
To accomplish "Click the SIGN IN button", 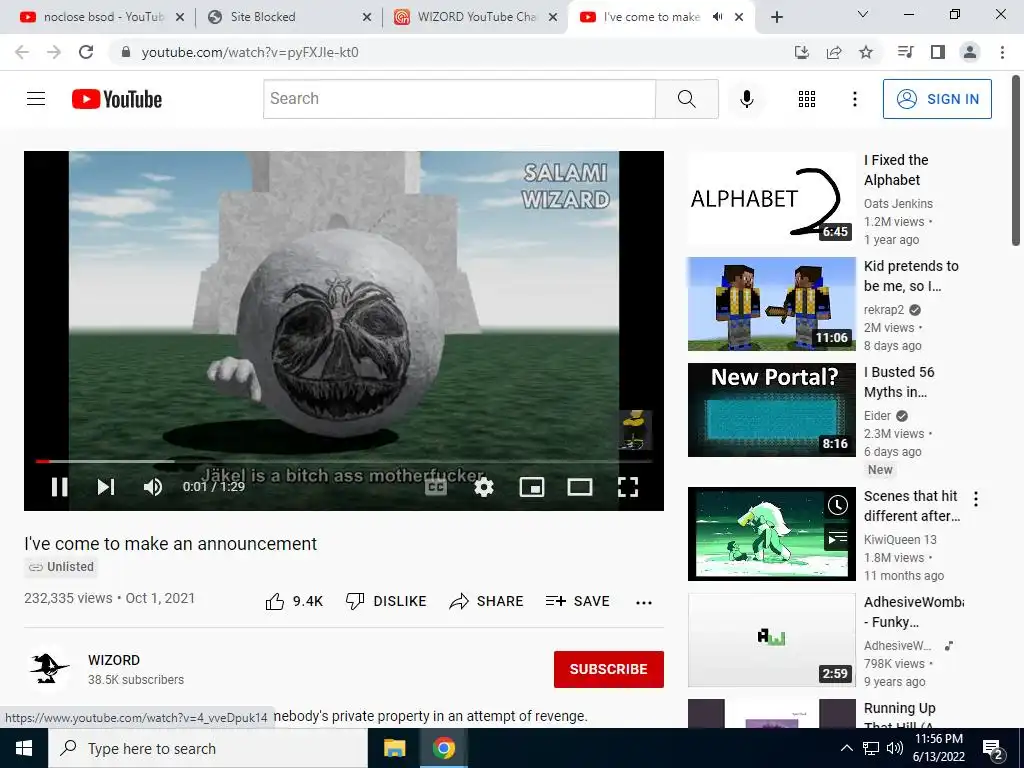I will coord(937,99).
